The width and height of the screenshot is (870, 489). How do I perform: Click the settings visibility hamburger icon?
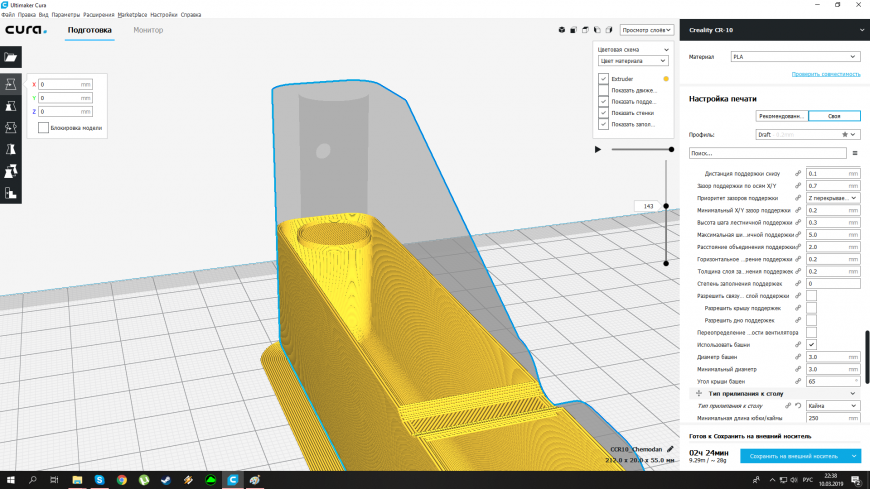(x=854, y=153)
